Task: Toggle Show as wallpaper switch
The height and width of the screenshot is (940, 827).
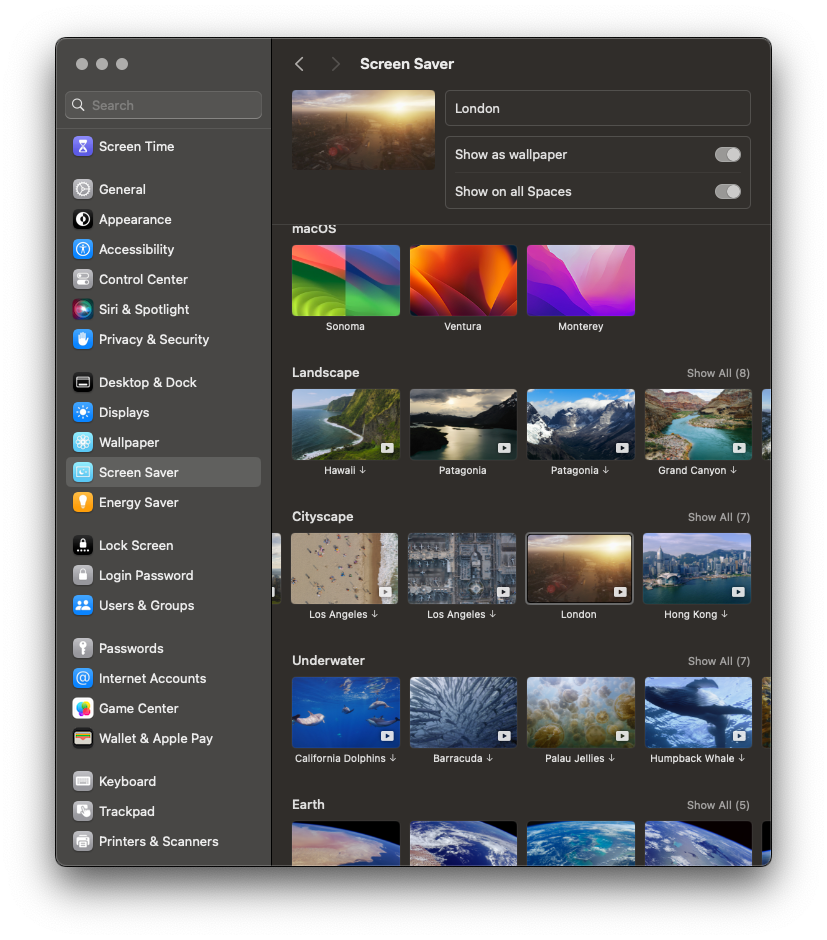Action: pyautogui.click(x=728, y=155)
